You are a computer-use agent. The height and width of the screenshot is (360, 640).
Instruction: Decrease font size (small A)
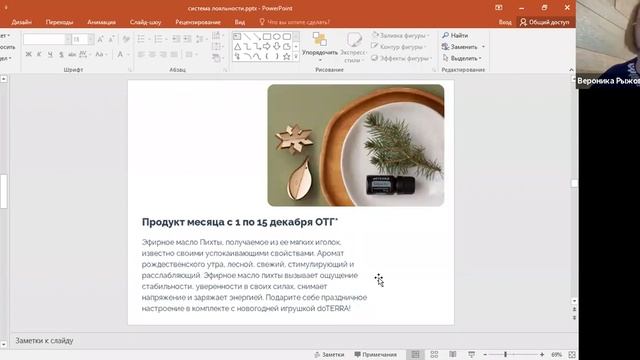111,39
